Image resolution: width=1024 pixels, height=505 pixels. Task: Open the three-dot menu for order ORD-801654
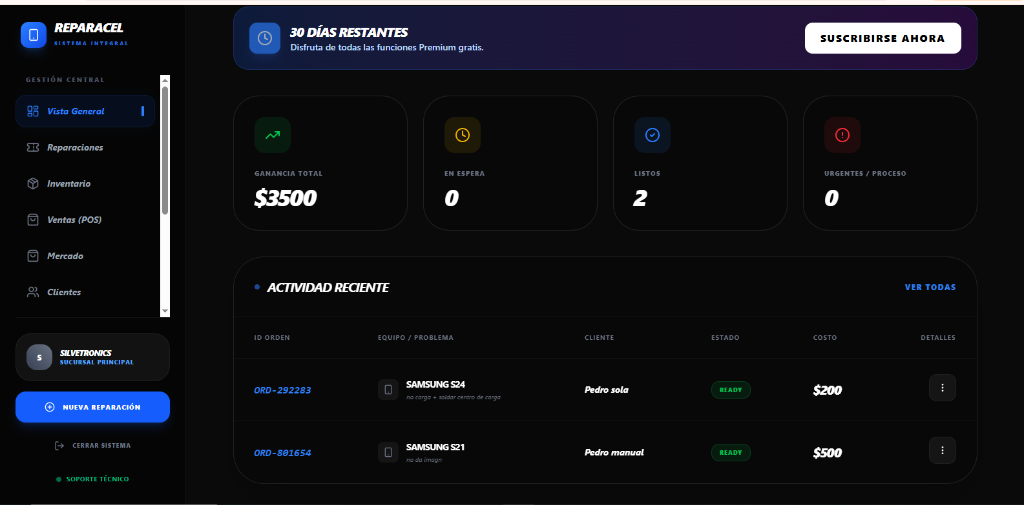click(x=942, y=451)
